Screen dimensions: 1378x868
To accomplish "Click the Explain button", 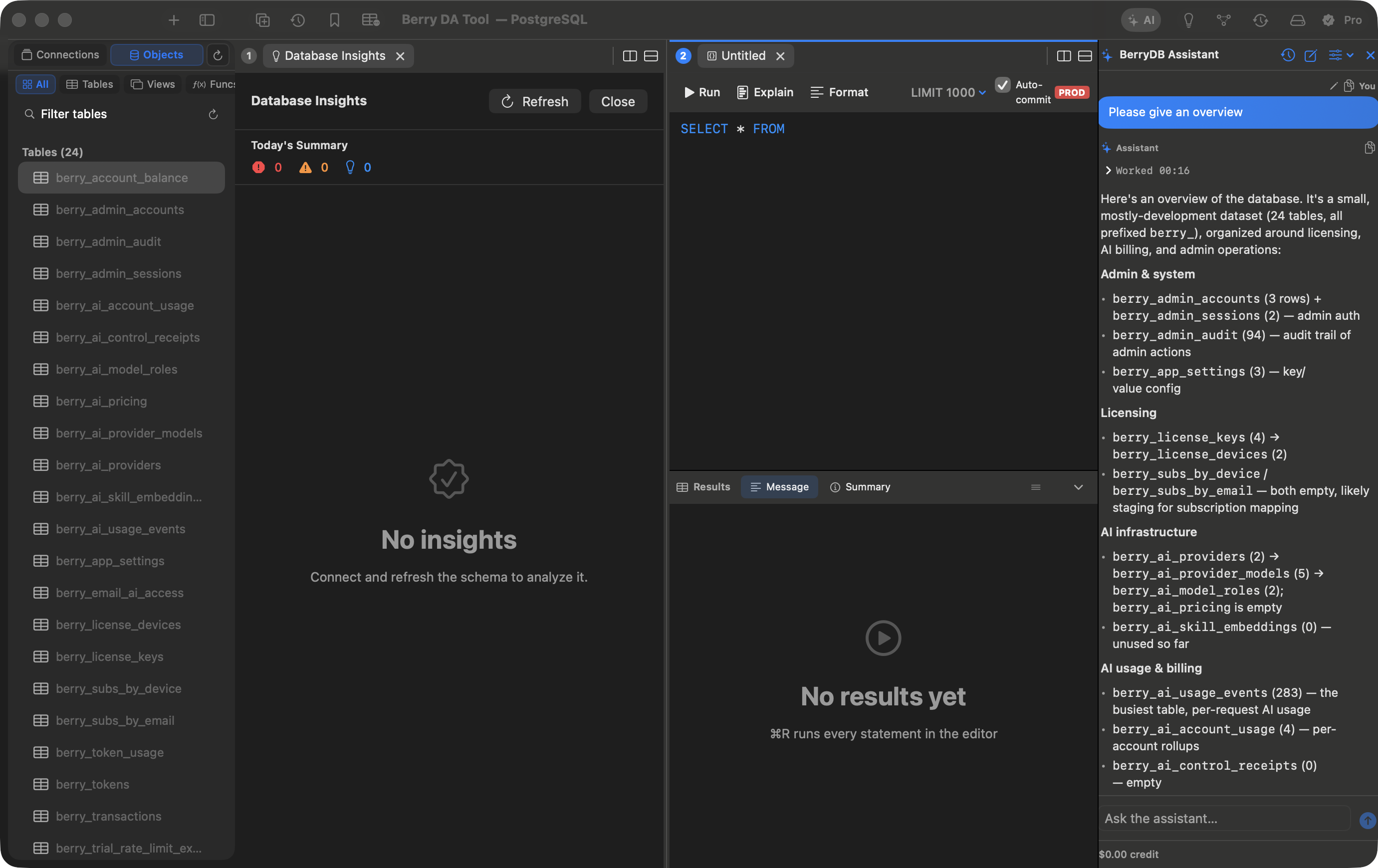I will (x=765, y=92).
